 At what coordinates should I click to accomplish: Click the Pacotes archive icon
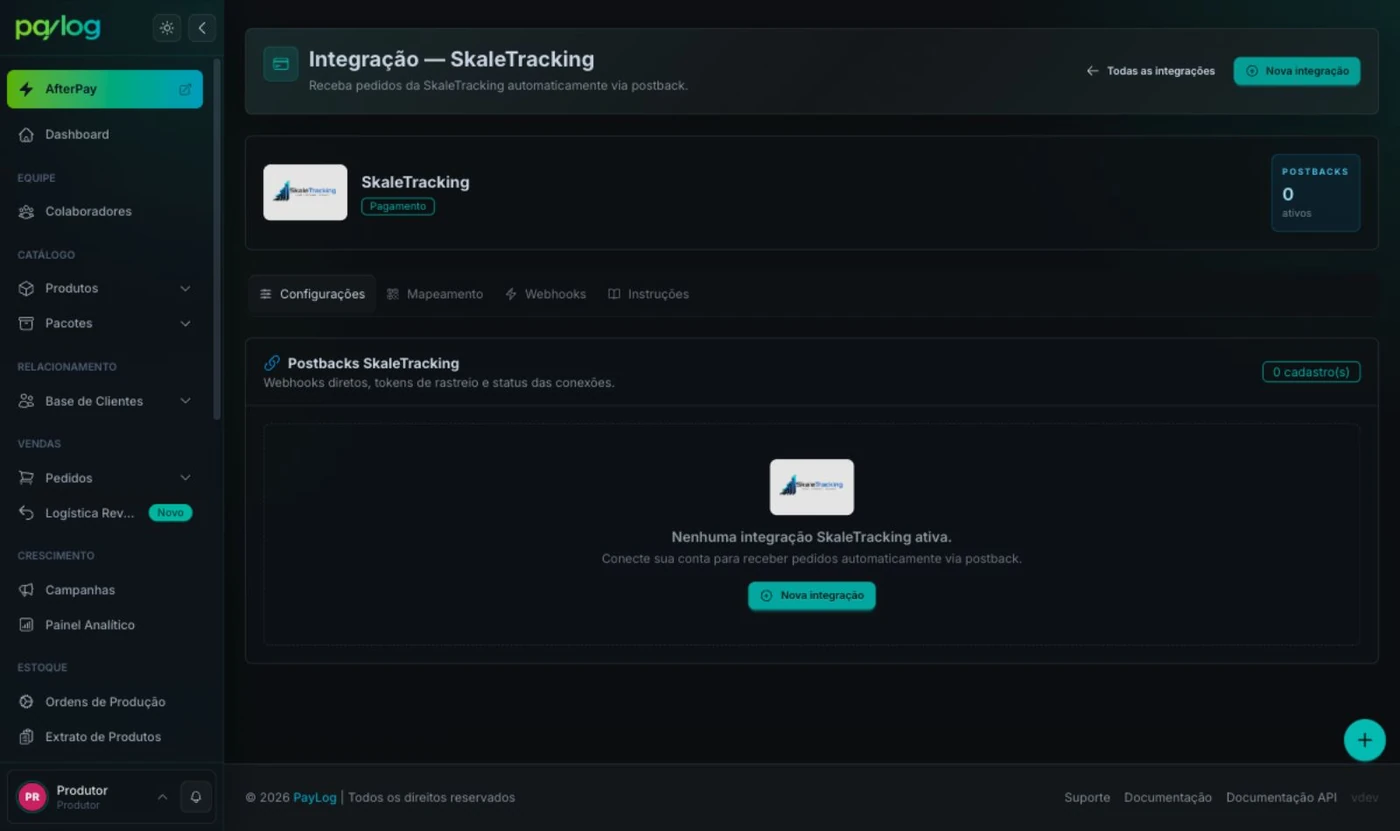click(x=26, y=323)
